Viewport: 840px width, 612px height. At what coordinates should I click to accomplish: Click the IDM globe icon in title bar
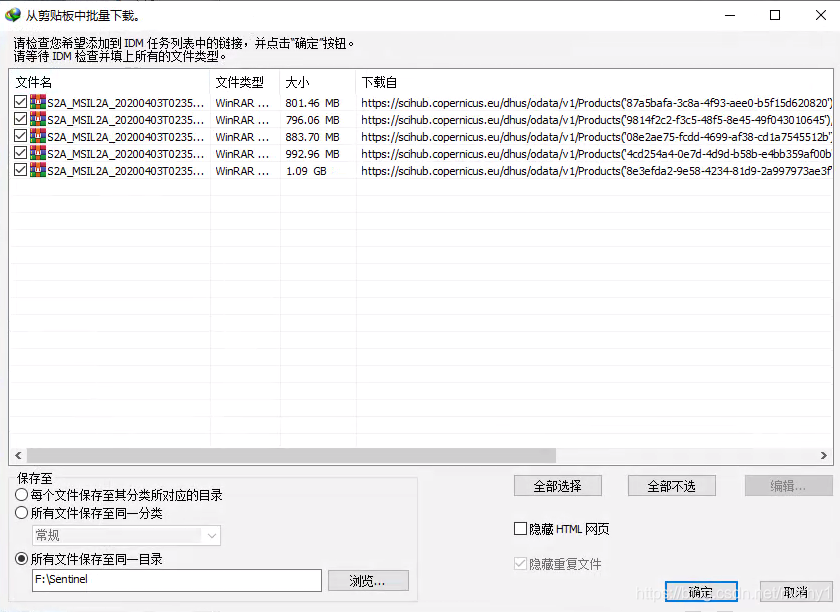point(12,15)
